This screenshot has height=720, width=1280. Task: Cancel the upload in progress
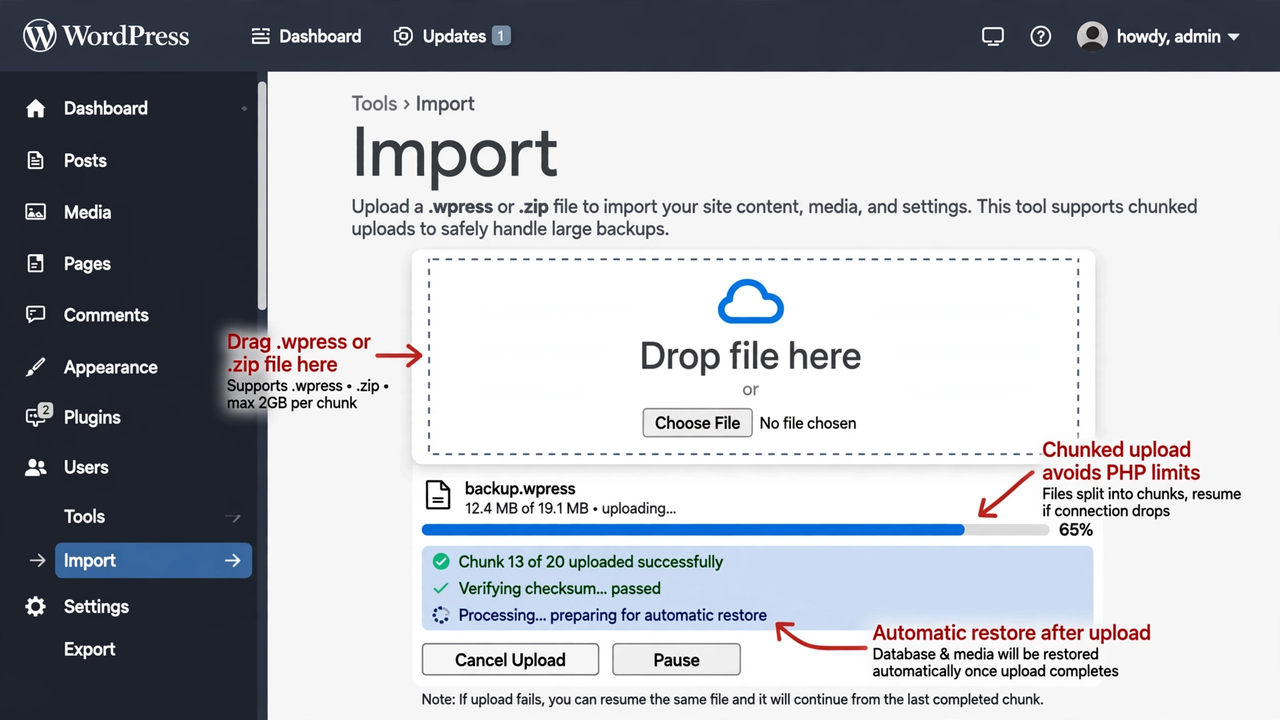coord(510,660)
